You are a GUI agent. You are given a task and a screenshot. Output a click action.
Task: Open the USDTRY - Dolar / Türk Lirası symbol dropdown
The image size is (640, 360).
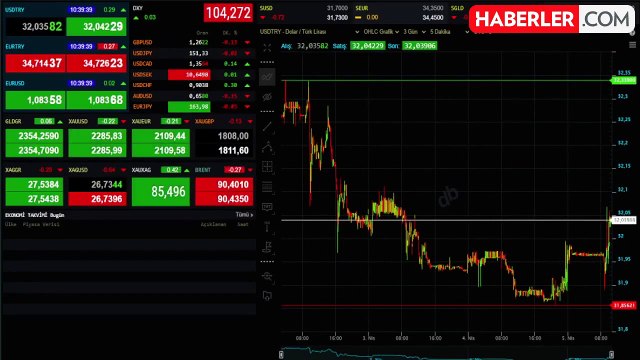[309, 32]
